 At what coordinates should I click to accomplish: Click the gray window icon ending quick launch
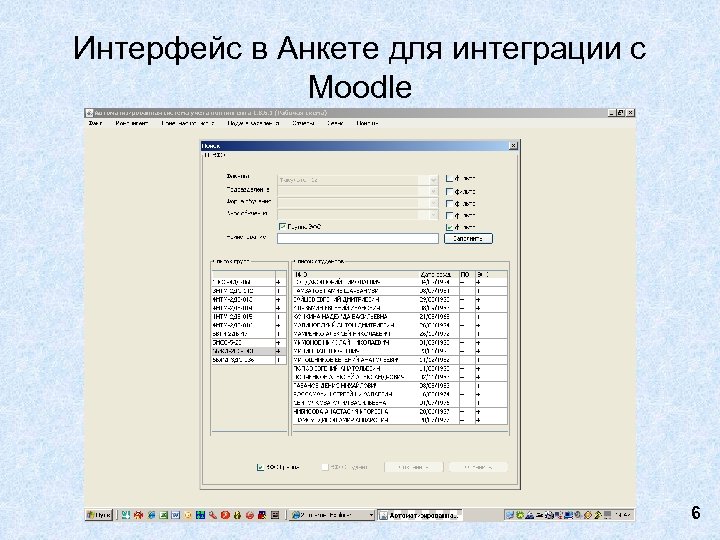pyautogui.click(x=275, y=515)
